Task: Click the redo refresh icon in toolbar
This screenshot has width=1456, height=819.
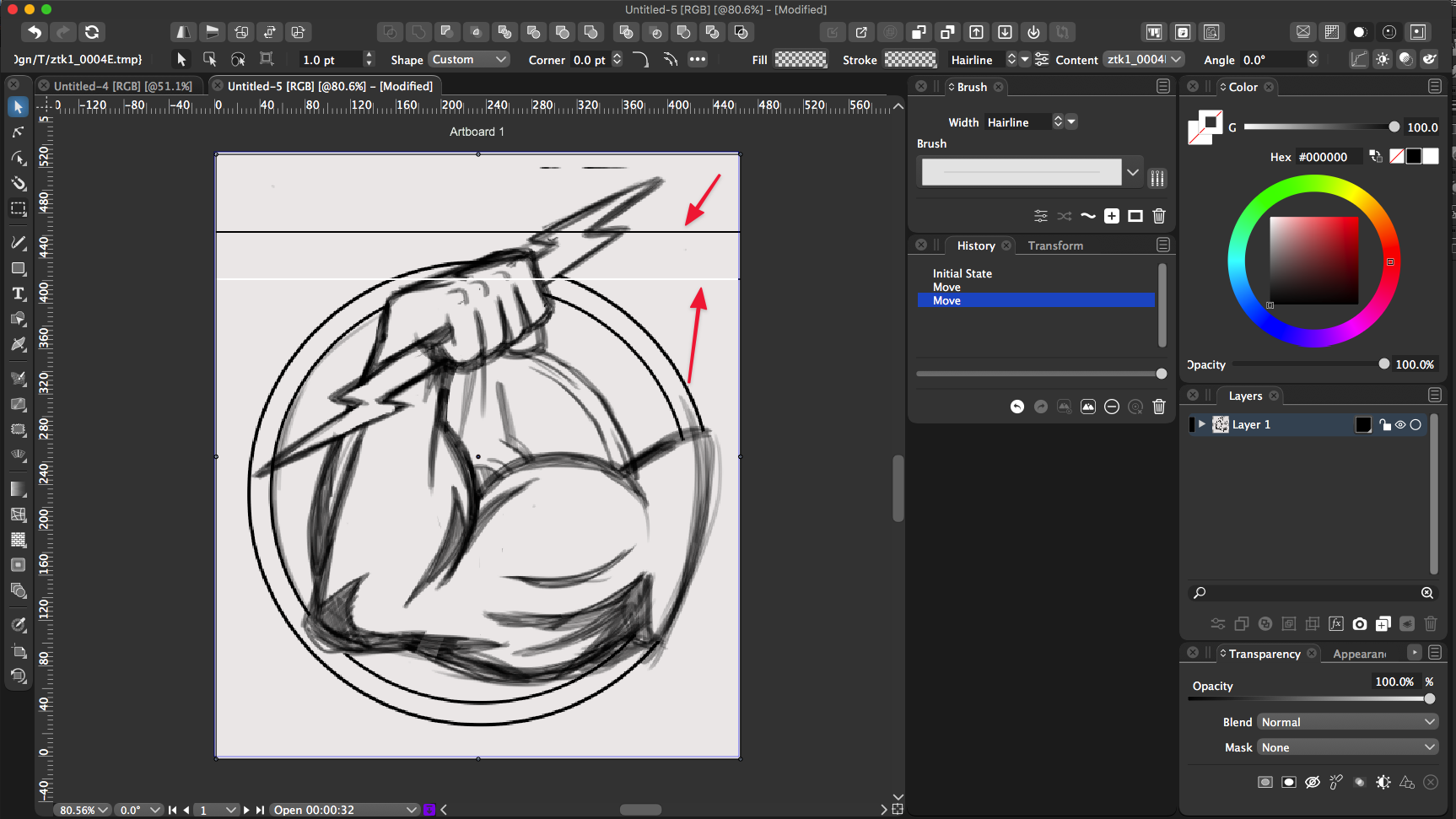Action: [92, 32]
